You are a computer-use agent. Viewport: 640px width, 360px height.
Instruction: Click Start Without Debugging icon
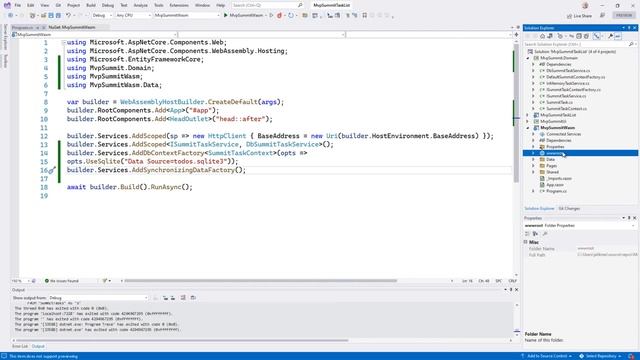pos(271,15)
